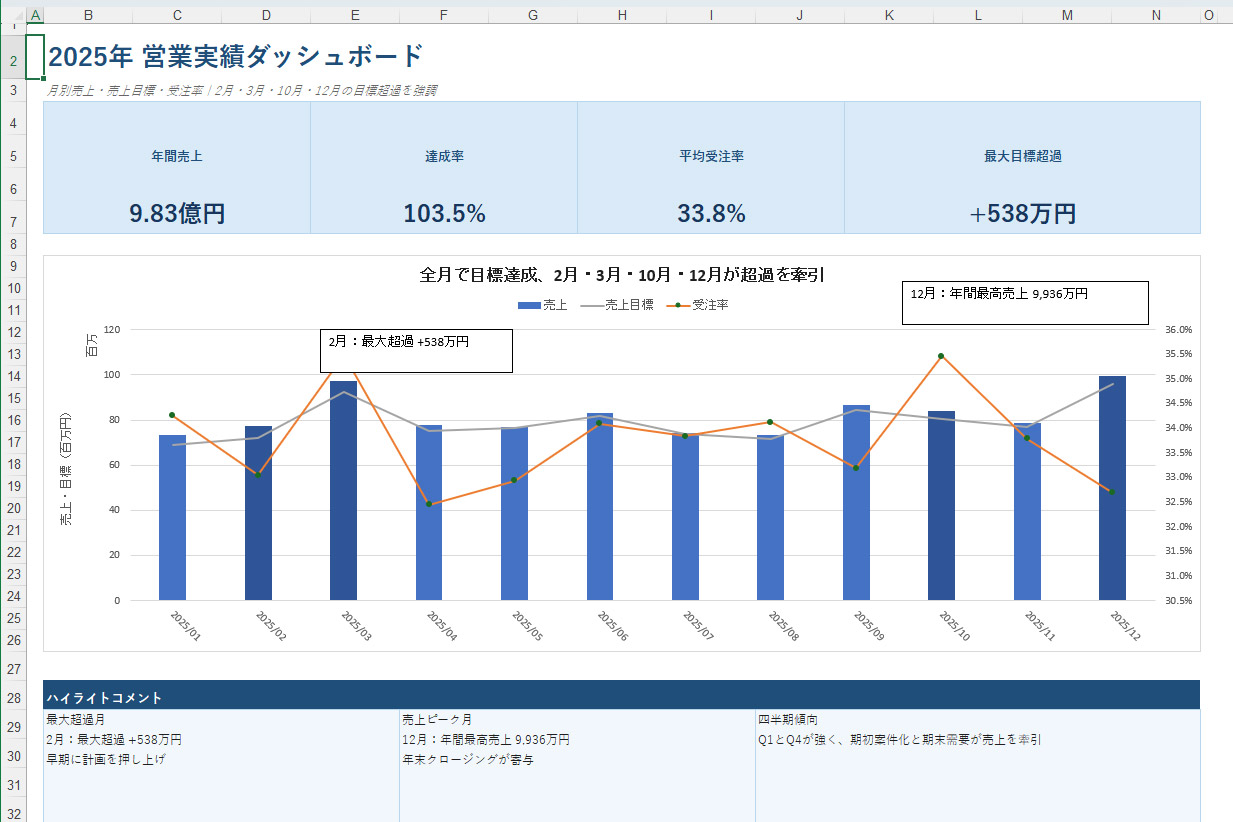Select the 平均受注率 value 33.8%

tap(711, 213)
